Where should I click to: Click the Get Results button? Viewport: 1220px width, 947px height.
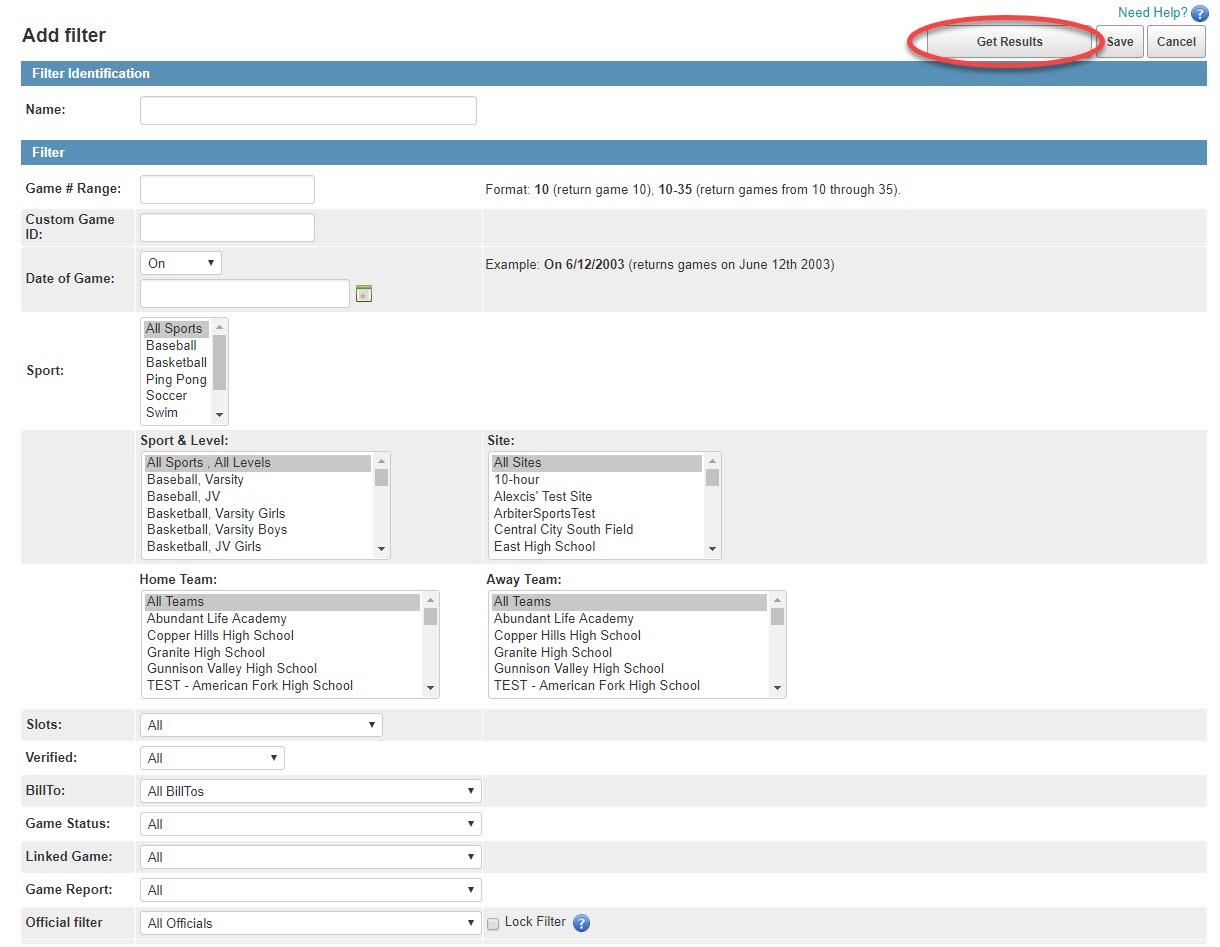(1010, 42)
